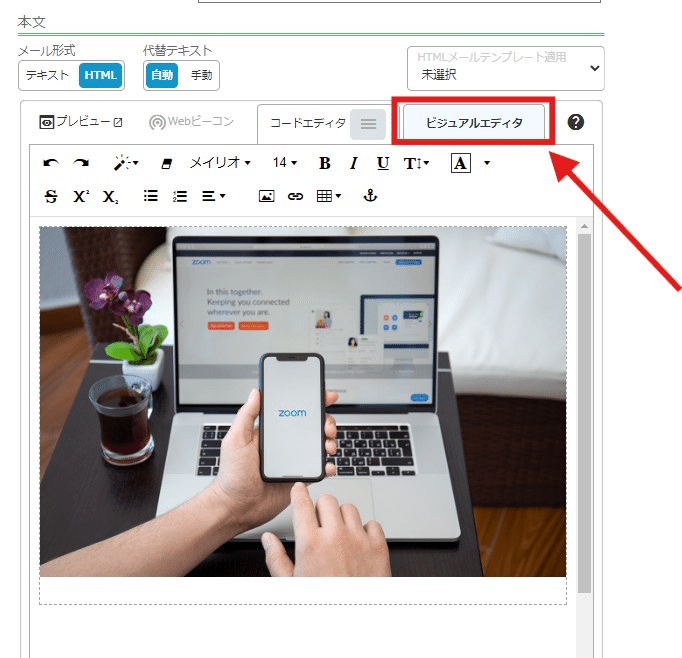Apply superscript formatting

tap(81, 197)
